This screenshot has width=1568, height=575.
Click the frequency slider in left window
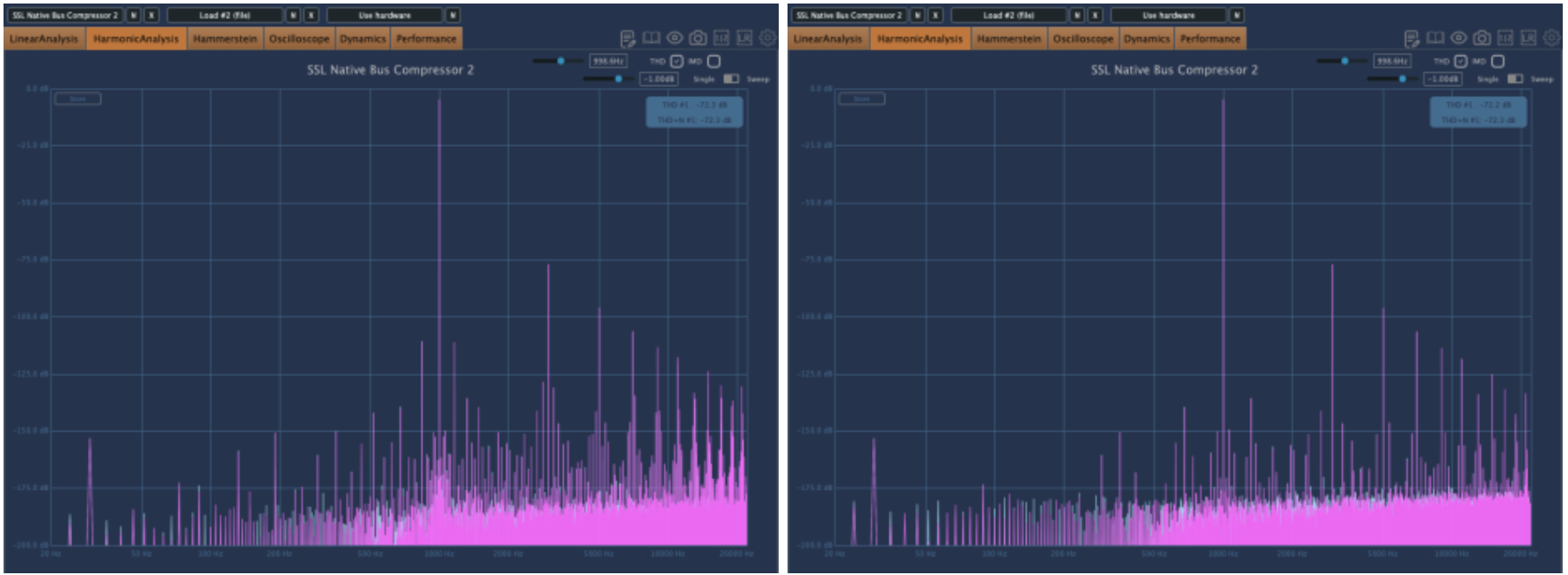(x=558, y=61)
